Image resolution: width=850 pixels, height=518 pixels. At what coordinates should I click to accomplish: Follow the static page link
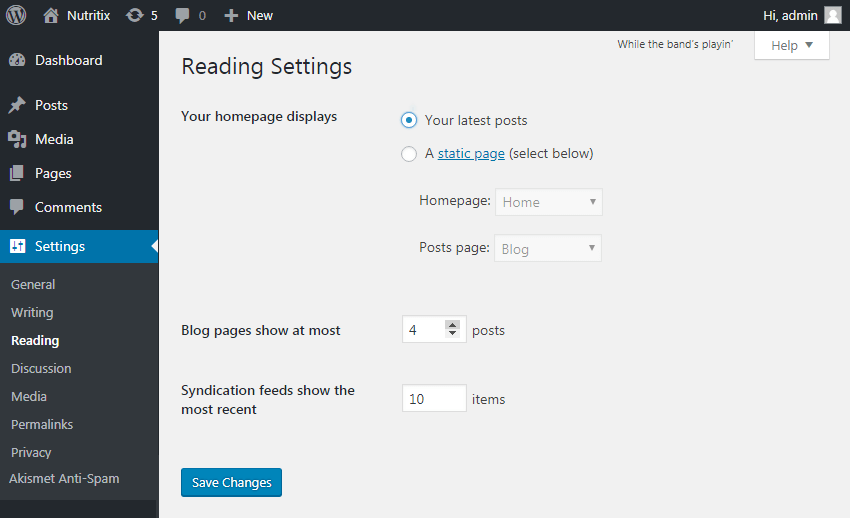(471, 154)
